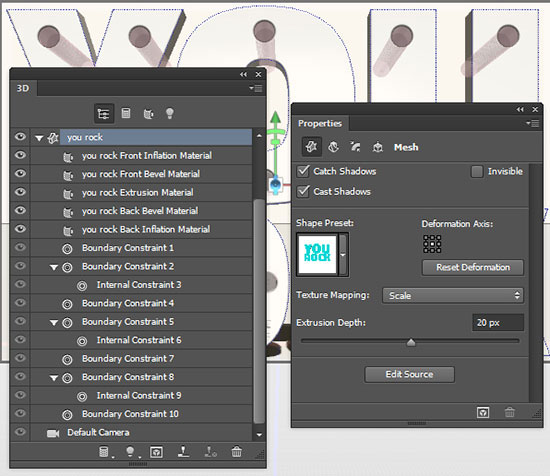The image size is (550, 476).
Task: Uncheck the Catch Shadows checkbox
Action: (x=303, y=171)
